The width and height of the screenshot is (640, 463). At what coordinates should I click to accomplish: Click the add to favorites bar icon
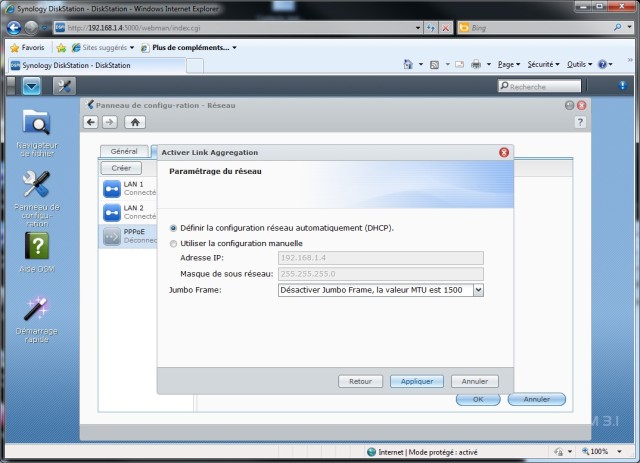pyautogui.click(x=61, y=48)
